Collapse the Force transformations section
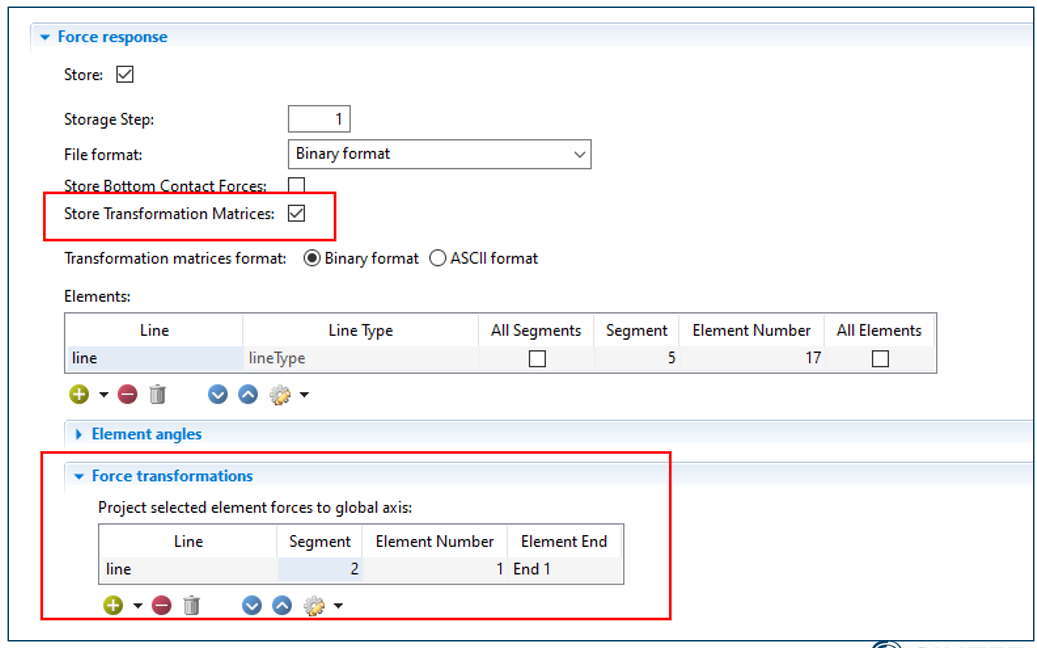The width and height of the screenshot is (1037, 648). (80, 476)
